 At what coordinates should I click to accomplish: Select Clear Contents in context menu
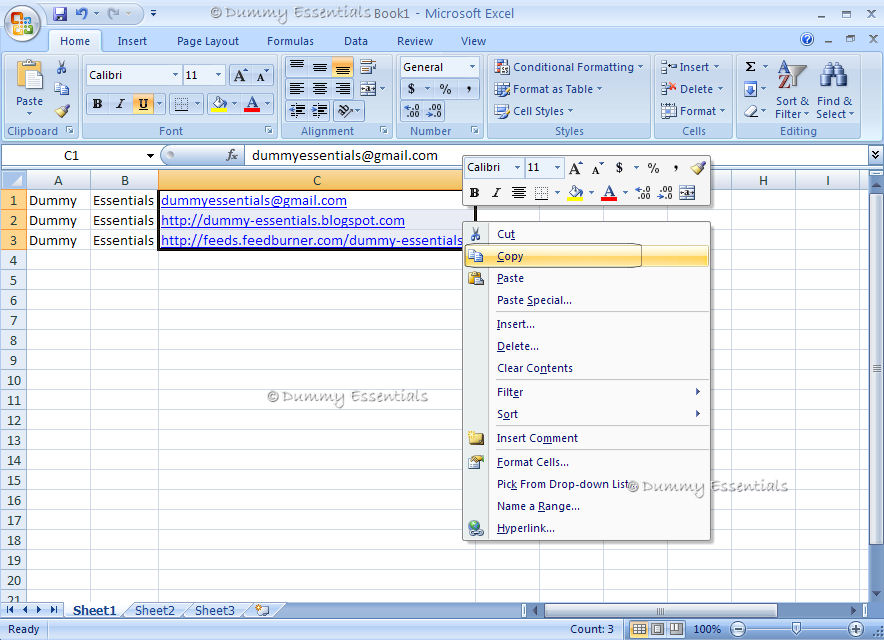coord(586,368)
